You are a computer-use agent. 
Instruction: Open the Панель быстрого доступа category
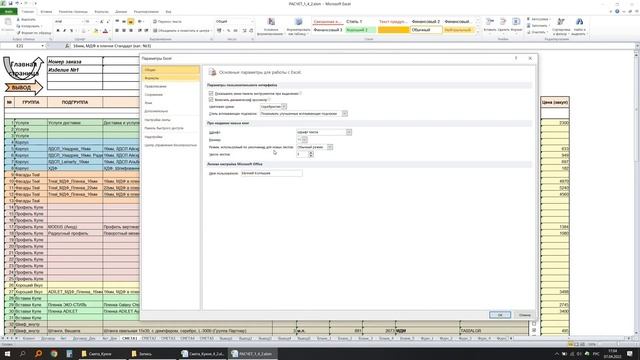[171, 128]
